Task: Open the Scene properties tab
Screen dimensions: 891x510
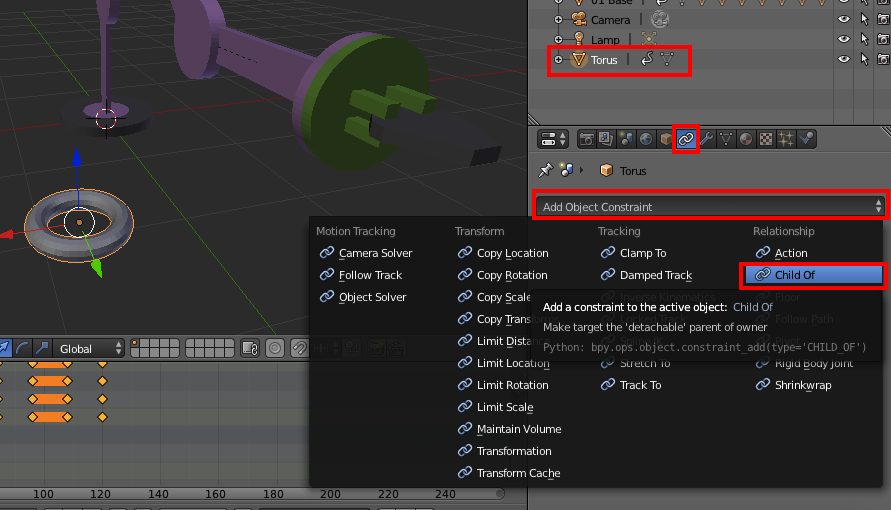Action: (626, 139)
